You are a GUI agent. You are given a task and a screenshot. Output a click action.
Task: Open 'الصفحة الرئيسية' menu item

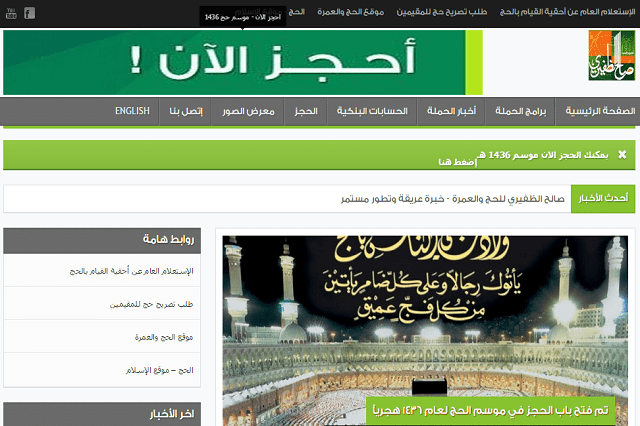pos(600,111)
